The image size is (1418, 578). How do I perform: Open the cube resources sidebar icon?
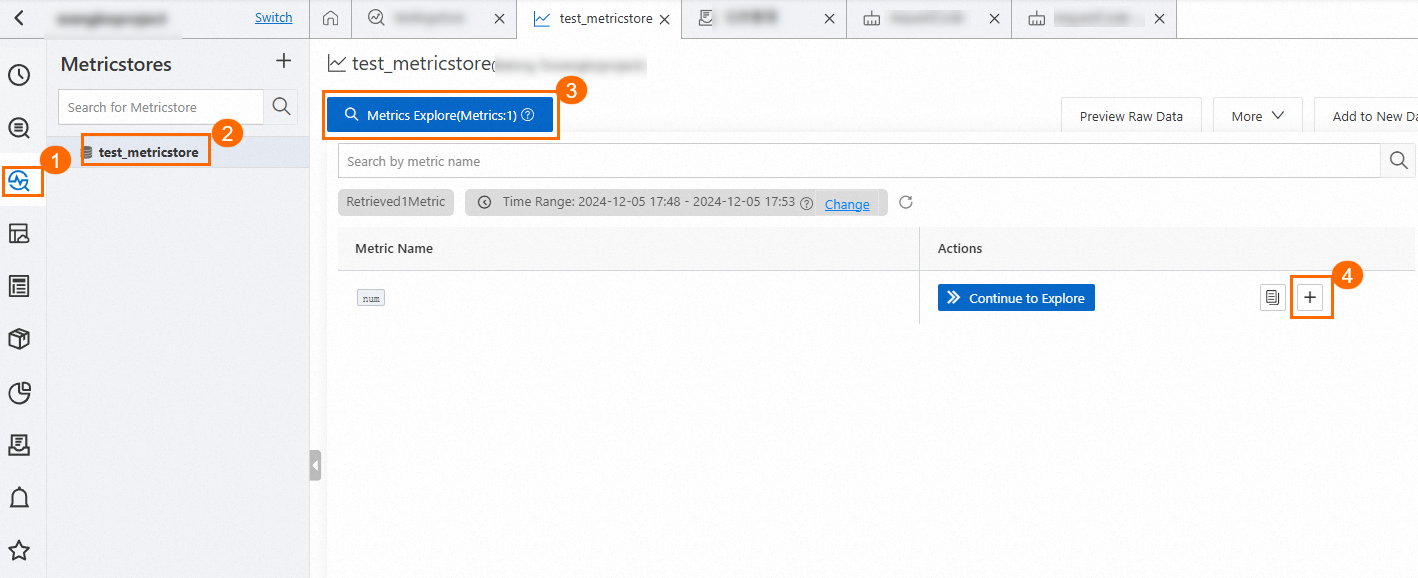19,340
